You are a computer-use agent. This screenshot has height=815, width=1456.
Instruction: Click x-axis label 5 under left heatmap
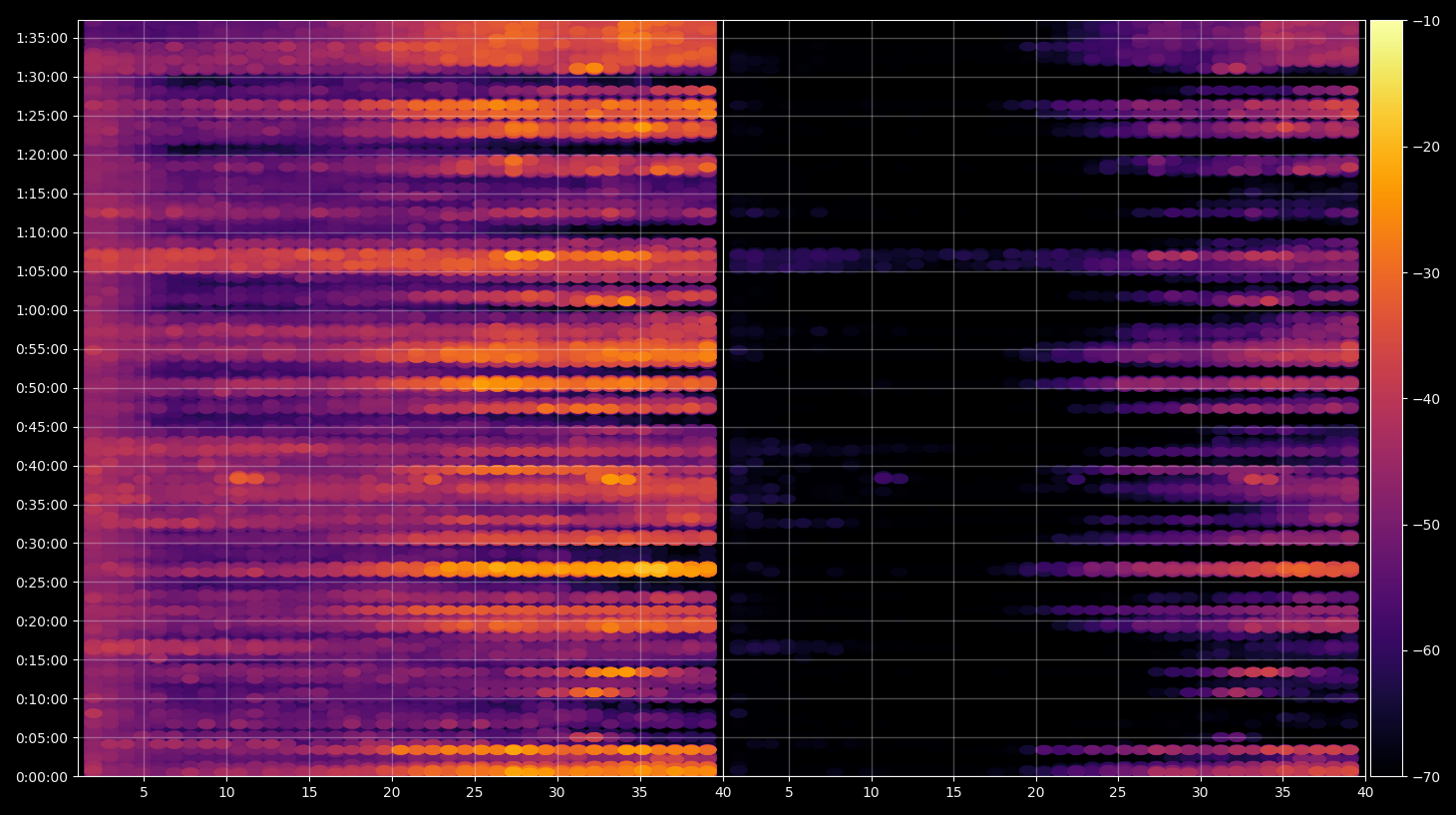(144, 793)
